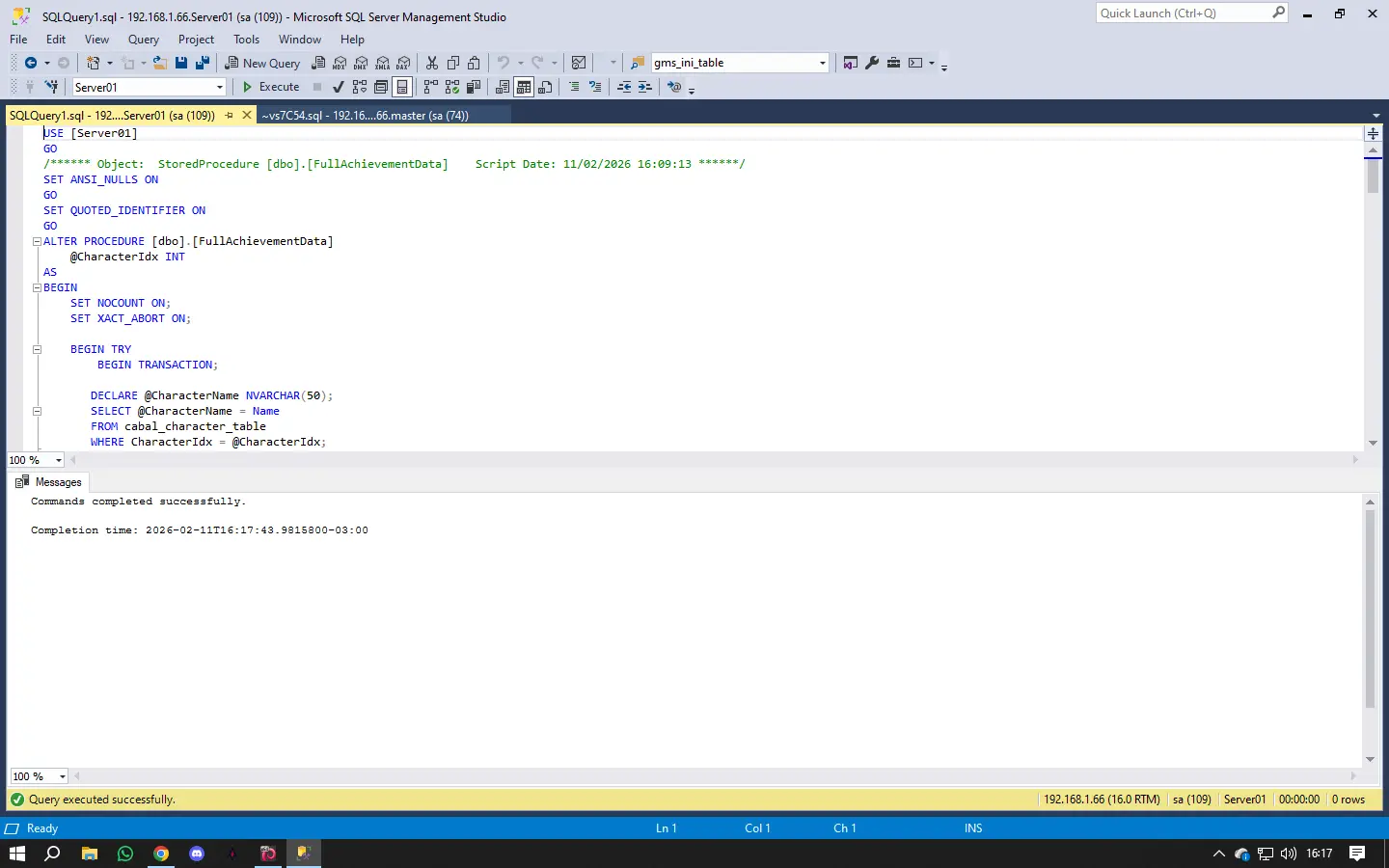This screenshot has height=868, width=1389.
Task: Click the Save All icon
Action: pyautogui.click(x=203, y=63)
